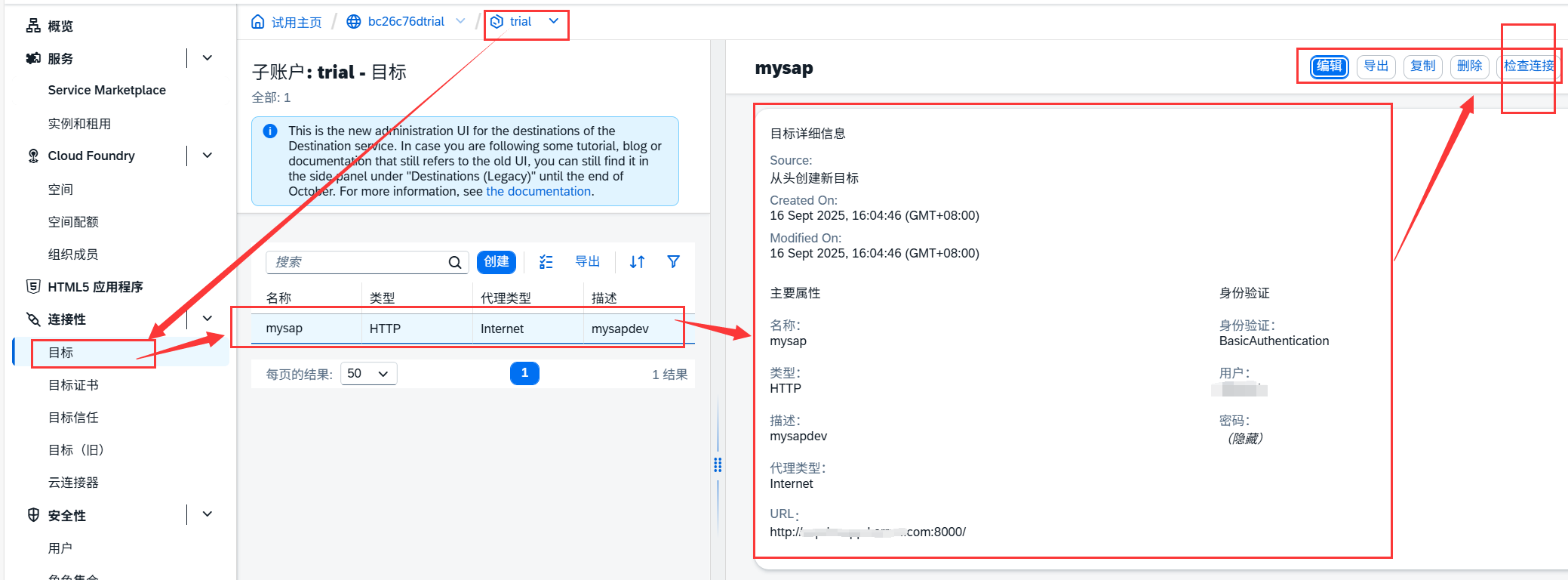Click the BasicAuthentication value
The height and width of the screenshot is (580, 1568).
pyautogui.click(x=1274, y=341)
